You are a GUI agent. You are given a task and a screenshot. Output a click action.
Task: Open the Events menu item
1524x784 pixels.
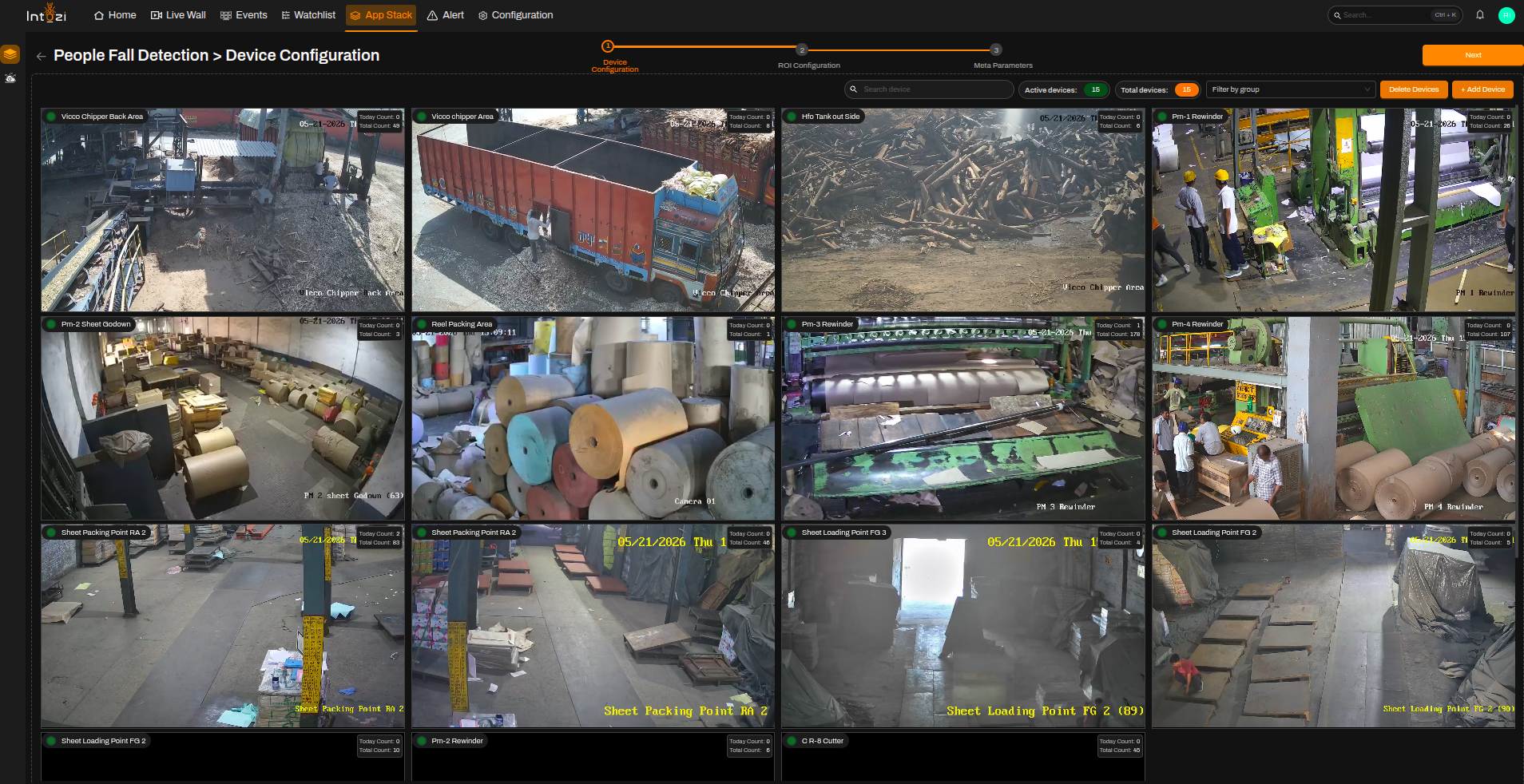click(x=244, y=15)
